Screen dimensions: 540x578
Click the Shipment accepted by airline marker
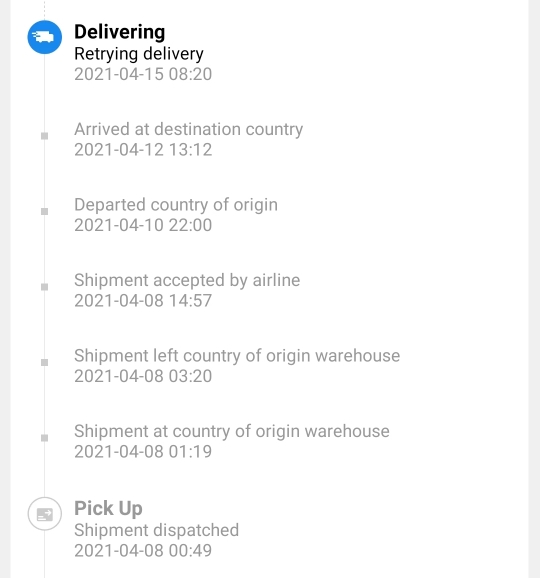coord(45,287)
